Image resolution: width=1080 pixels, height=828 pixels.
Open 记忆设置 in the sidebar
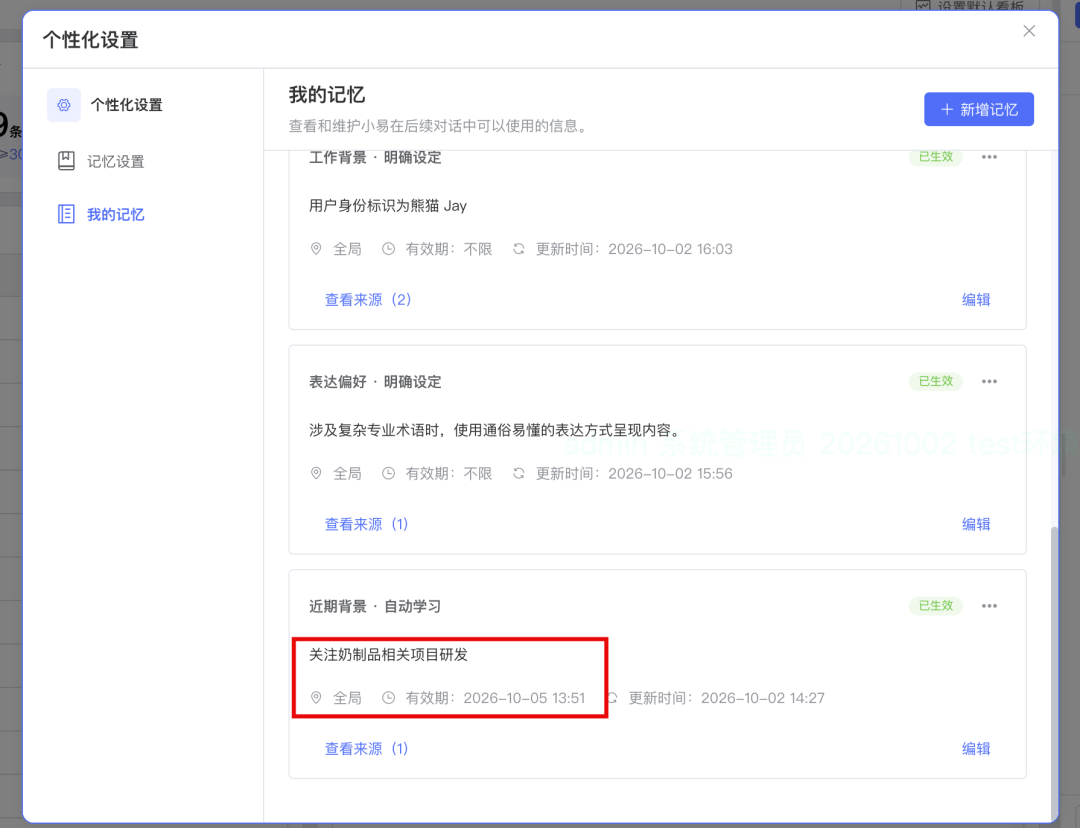(x=116, y=161)
